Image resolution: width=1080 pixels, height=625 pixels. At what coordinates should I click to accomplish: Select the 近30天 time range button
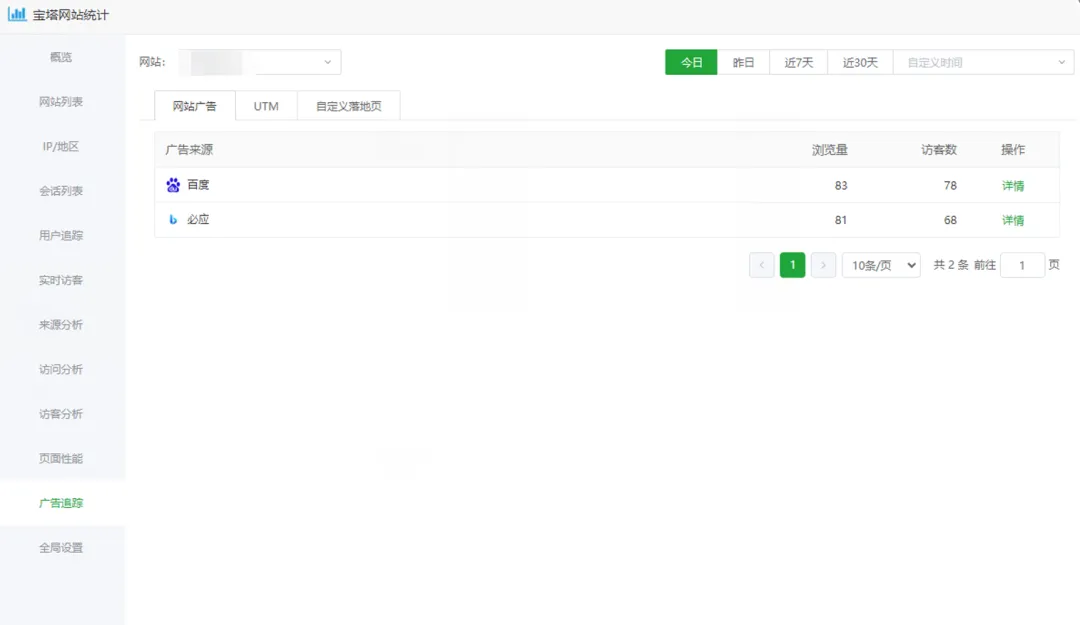(860, 62)
